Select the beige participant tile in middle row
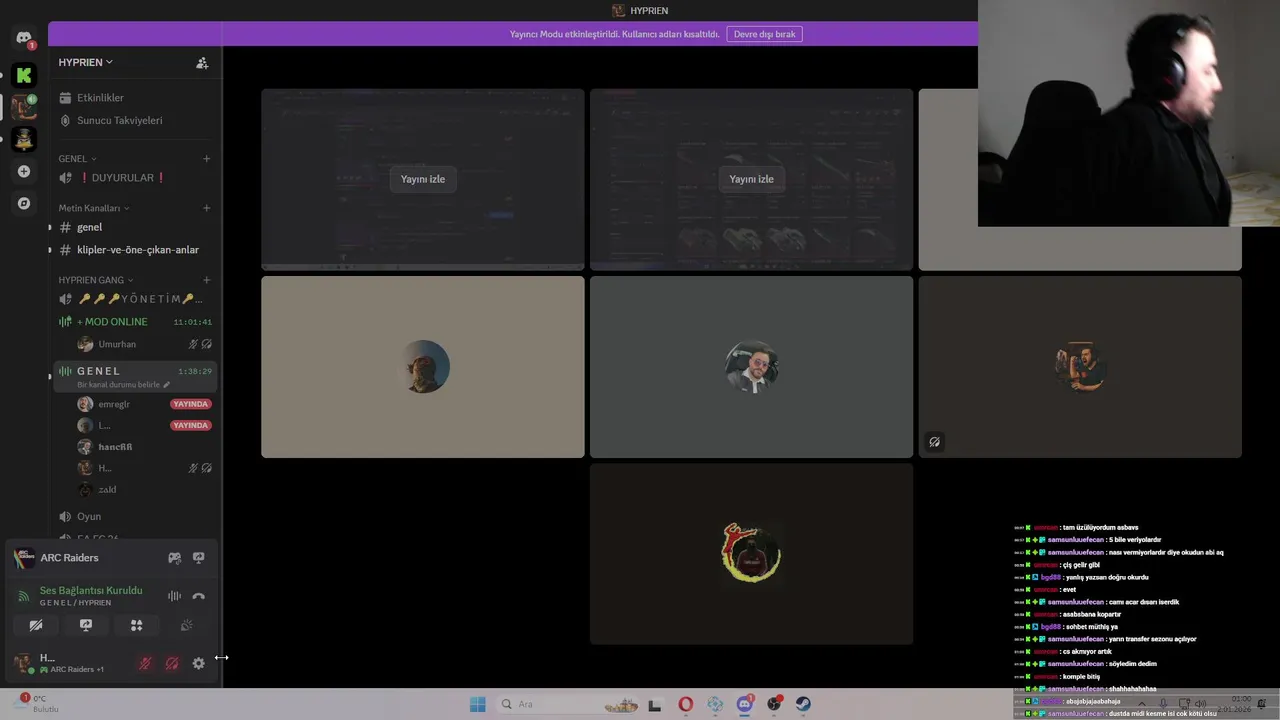Image resolution: width=1280 pixels, height=720 pixels. click(423, 367)
